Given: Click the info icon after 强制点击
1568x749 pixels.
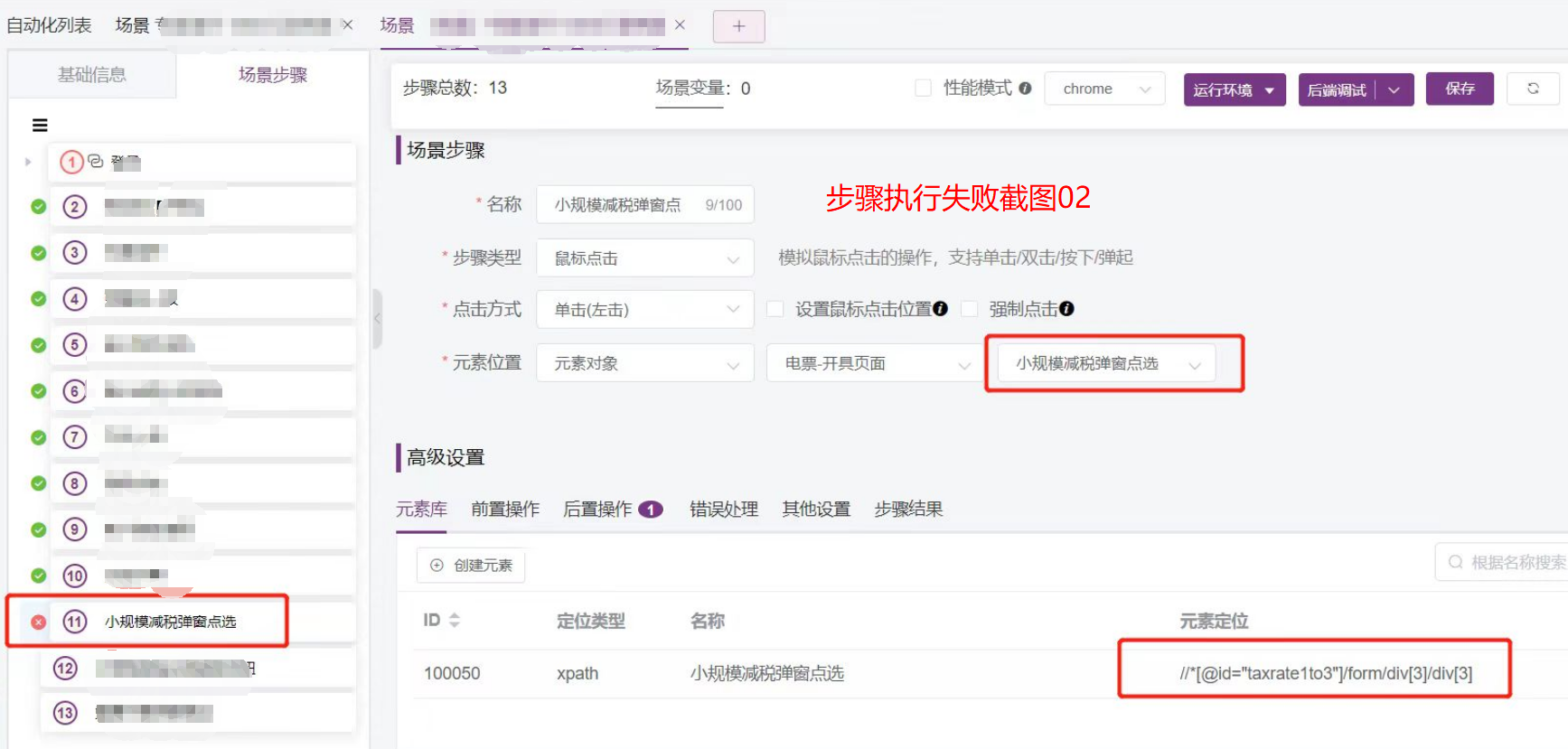Looking at the screenshot, I should tap(1066, 309).
